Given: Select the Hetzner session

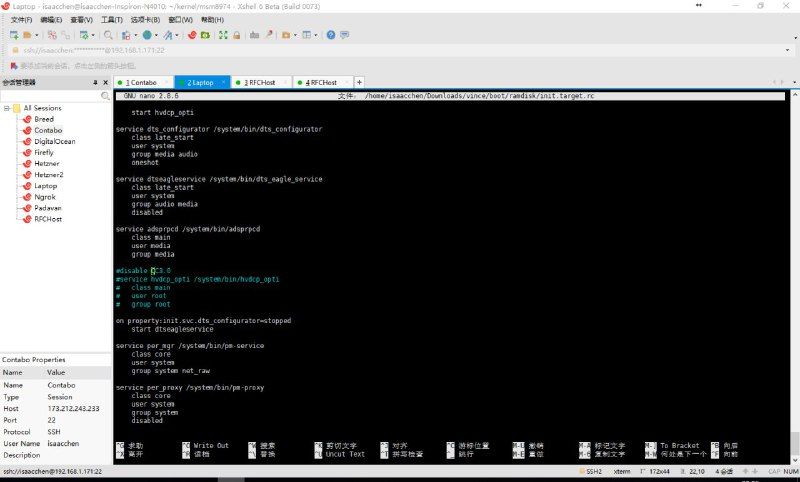Looking at the screenshot, I should (x=47, y=164).
